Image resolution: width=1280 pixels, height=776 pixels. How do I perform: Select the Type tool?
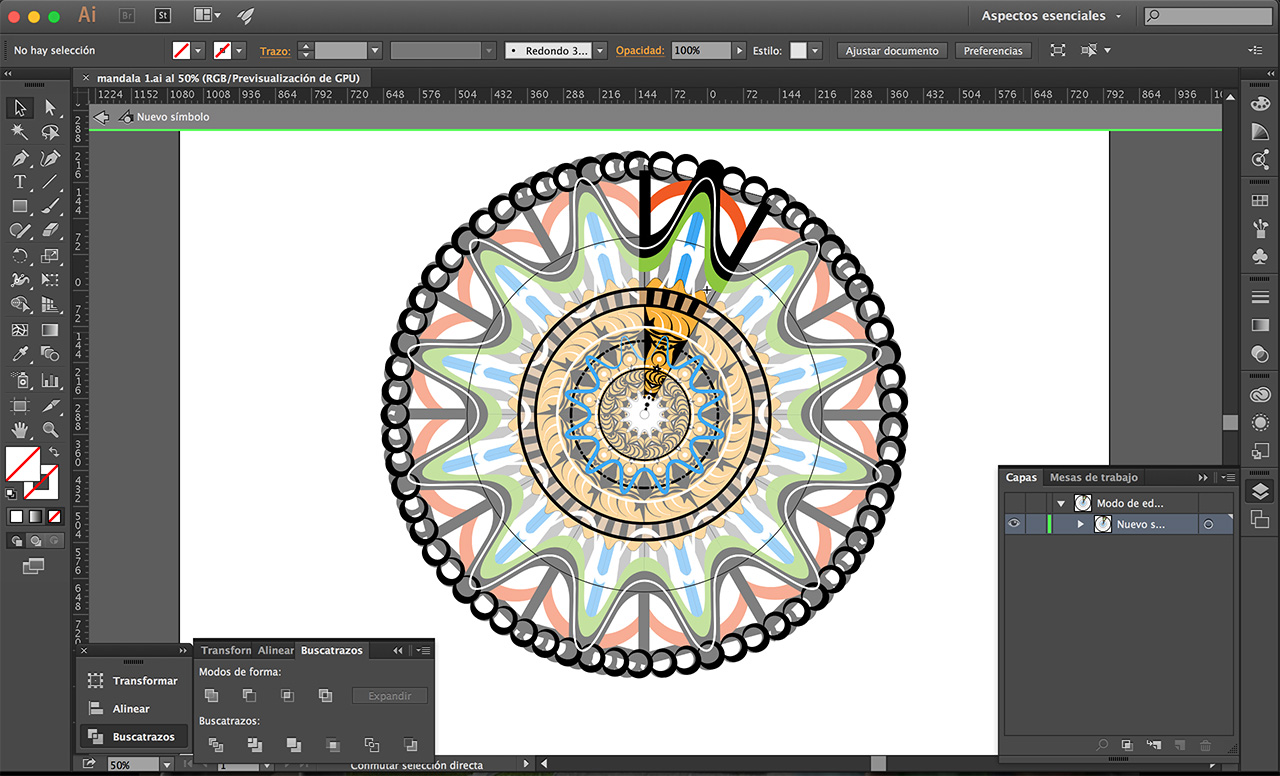[20, 182]
